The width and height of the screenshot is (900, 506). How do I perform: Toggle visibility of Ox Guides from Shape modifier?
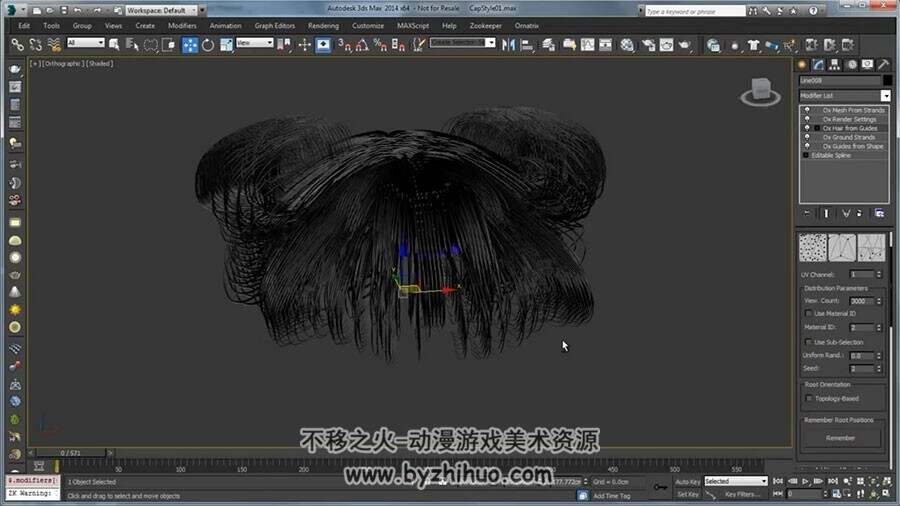(807, 146)
